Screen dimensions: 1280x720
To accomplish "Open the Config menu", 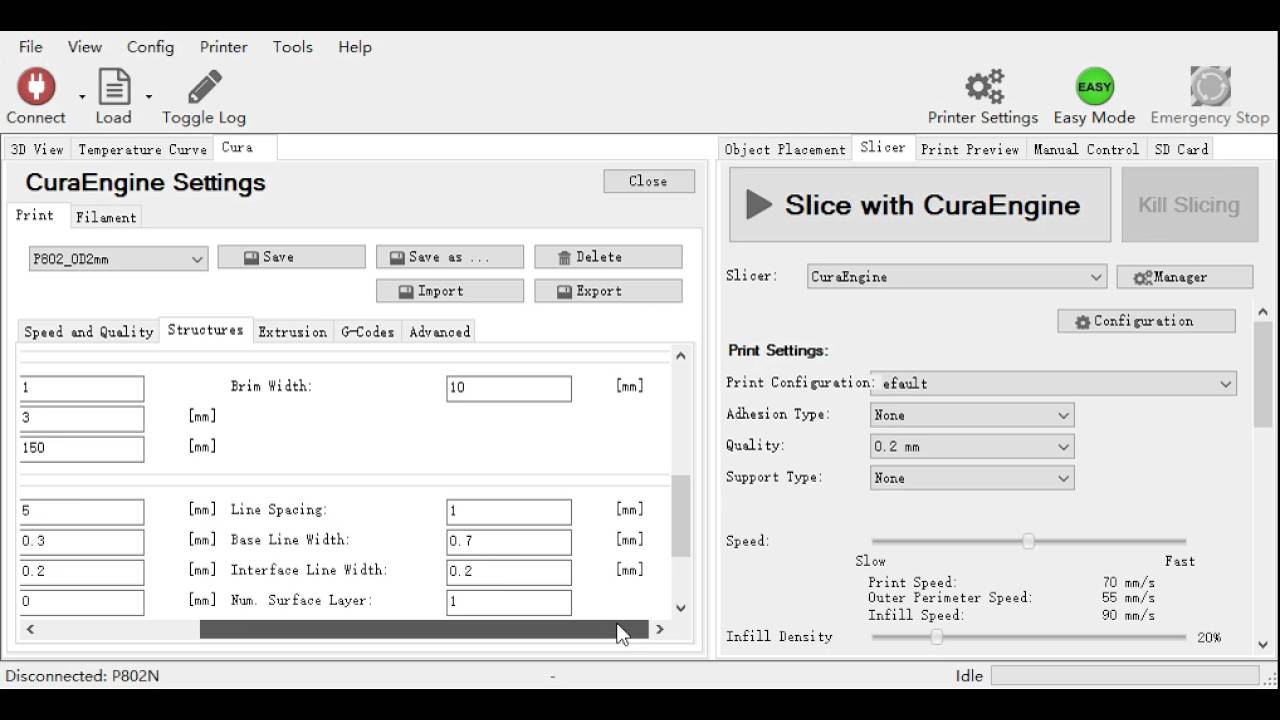I will point(150,47).
